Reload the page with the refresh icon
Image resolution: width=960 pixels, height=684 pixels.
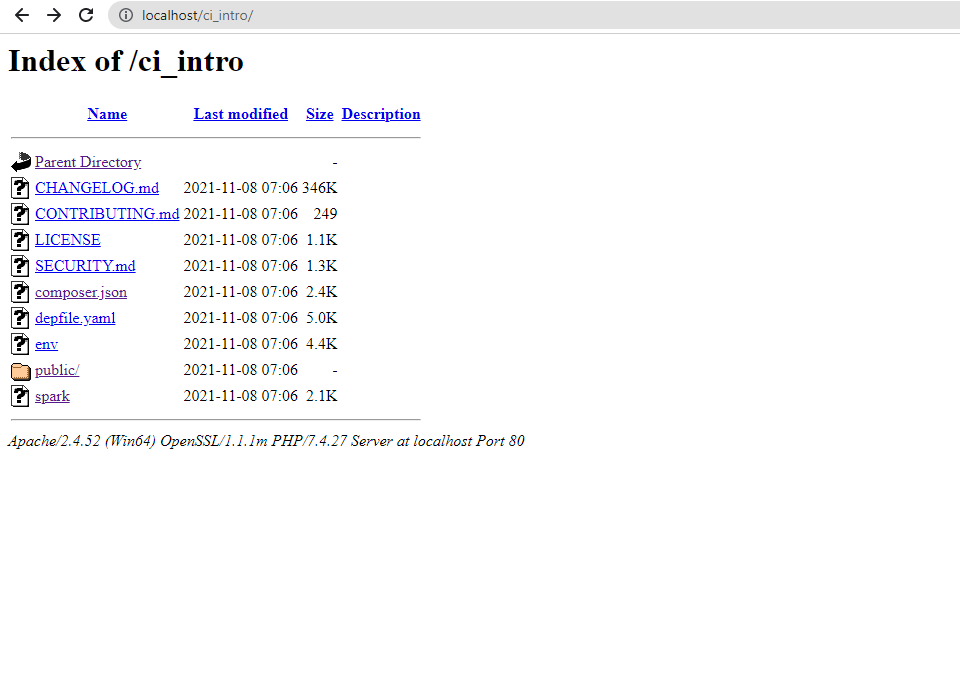86,15
